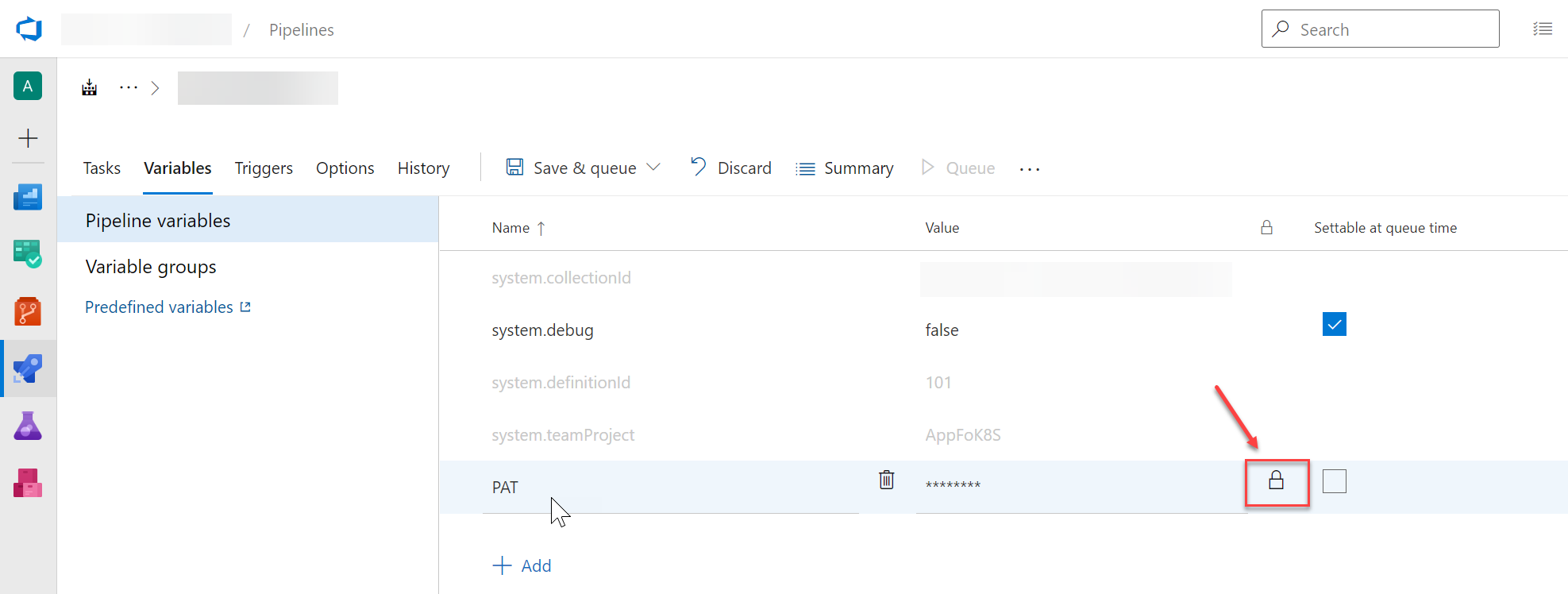Check PAT settable at queue time
The height and width of the screenshot is (594, 1568).
1335,481
